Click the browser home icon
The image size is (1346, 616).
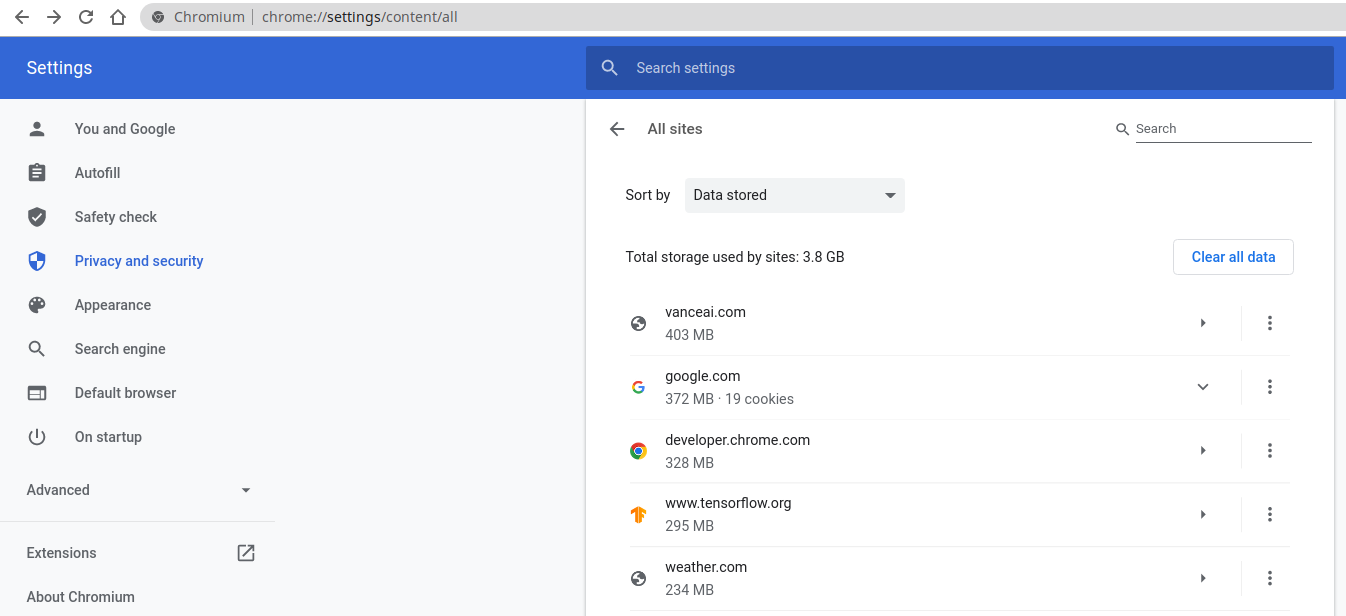(118, 17)
